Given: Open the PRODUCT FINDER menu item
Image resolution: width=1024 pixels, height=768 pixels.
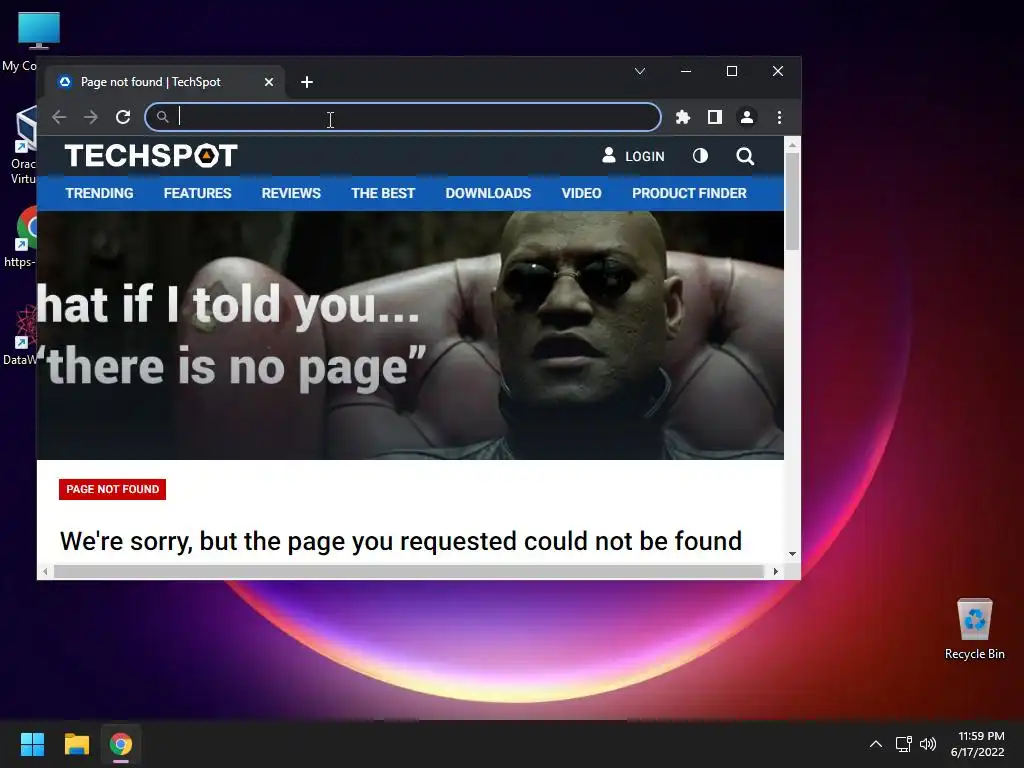Looking at the screenshot, I should coord(689,193).
